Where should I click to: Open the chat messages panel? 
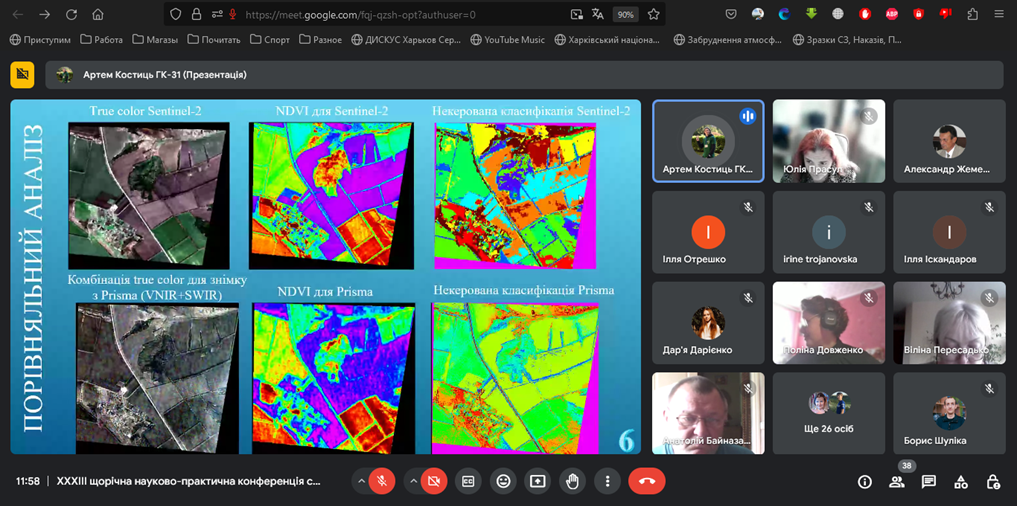click(929, 482)
